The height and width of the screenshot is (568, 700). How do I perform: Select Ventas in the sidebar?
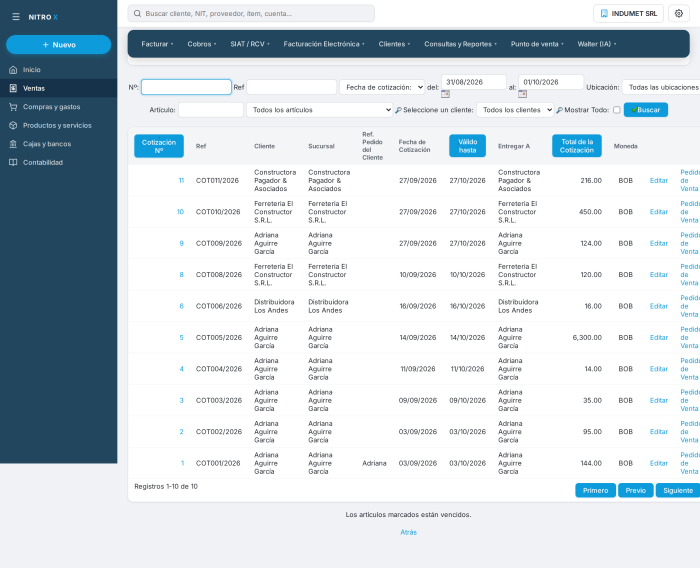pyautogui.click(x=58, y=88)
